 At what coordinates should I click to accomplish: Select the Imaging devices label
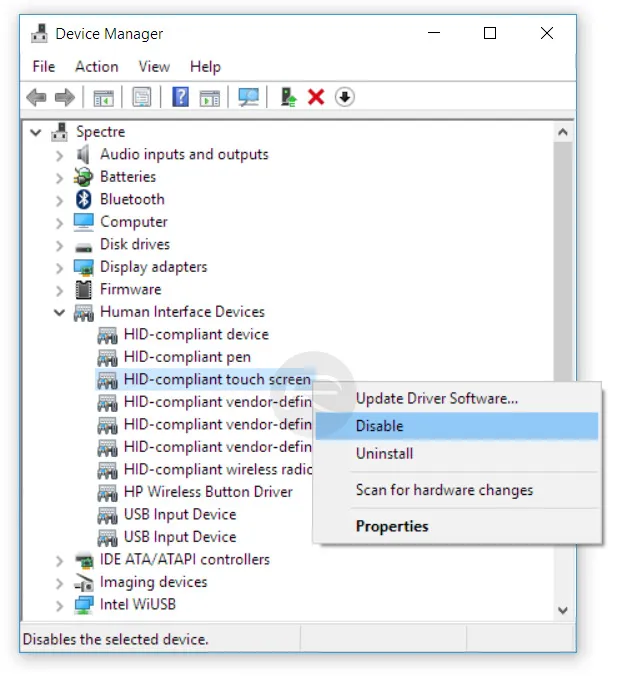coord(153,582)
